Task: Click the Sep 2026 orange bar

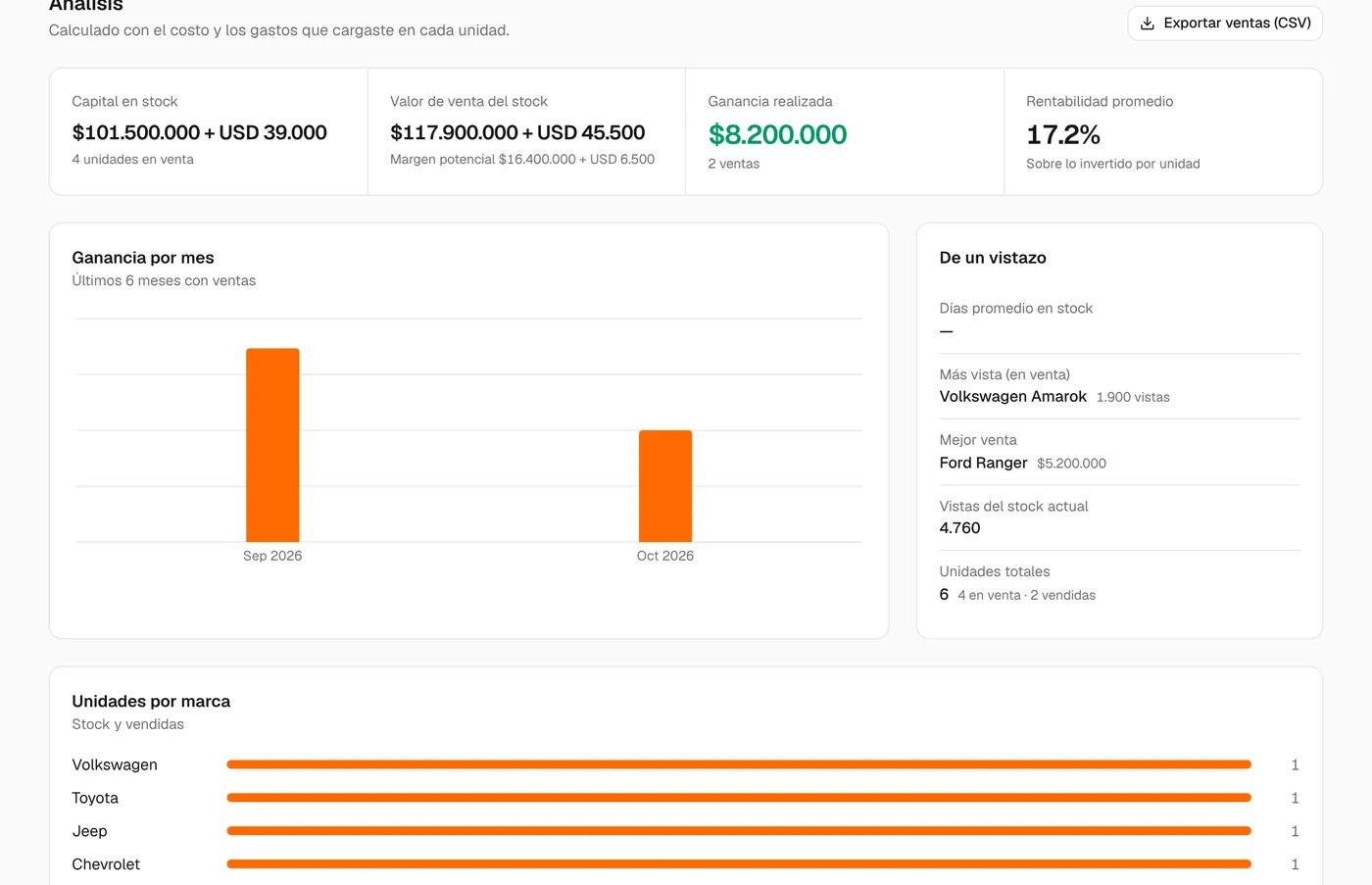Action: (272, 445)
